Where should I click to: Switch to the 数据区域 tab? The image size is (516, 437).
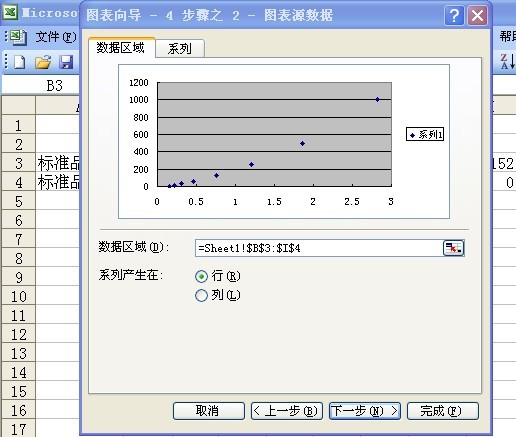121,47
